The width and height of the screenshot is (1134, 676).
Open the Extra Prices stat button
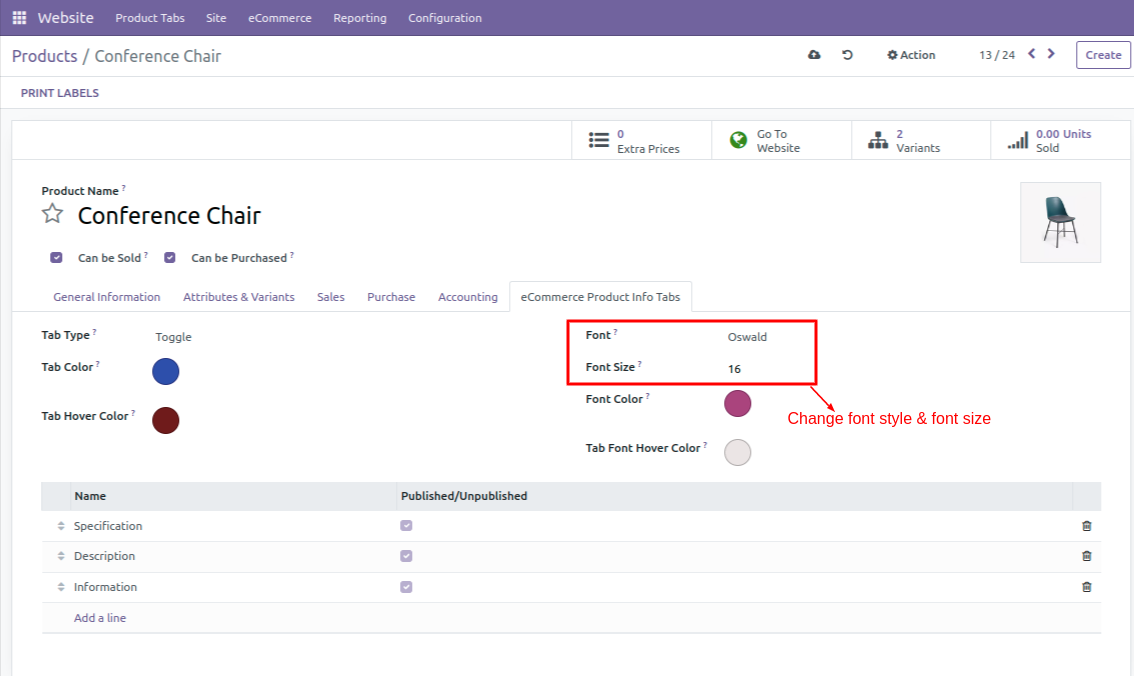point(641,140)
